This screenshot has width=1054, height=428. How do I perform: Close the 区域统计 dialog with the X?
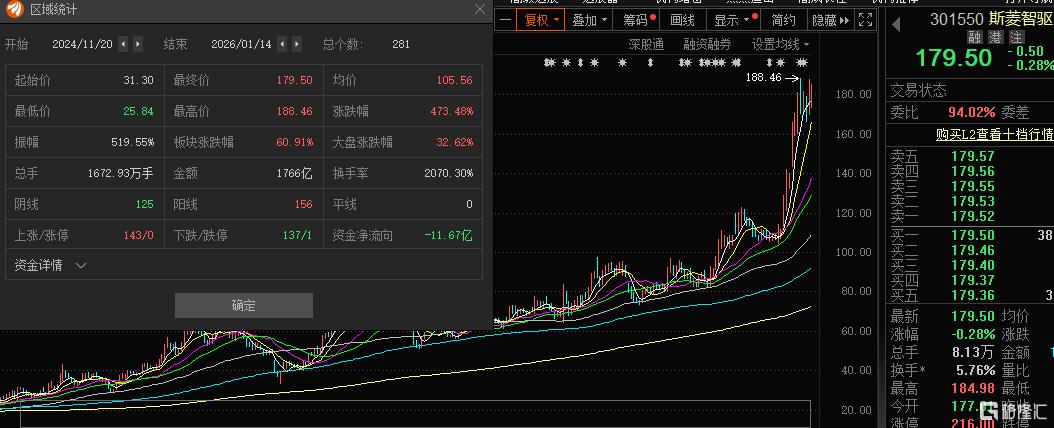coord(480,9)
